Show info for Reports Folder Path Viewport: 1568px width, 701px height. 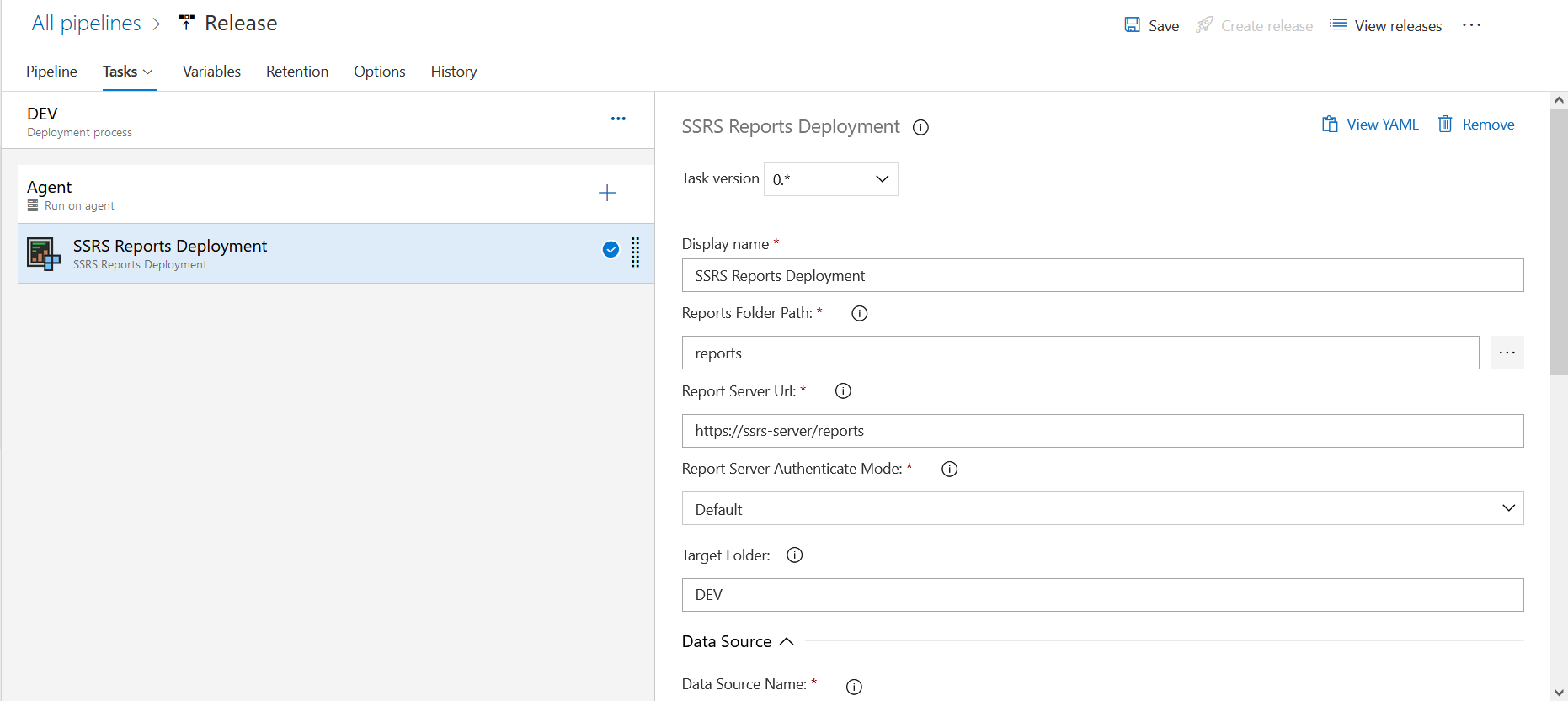[859, 313]
